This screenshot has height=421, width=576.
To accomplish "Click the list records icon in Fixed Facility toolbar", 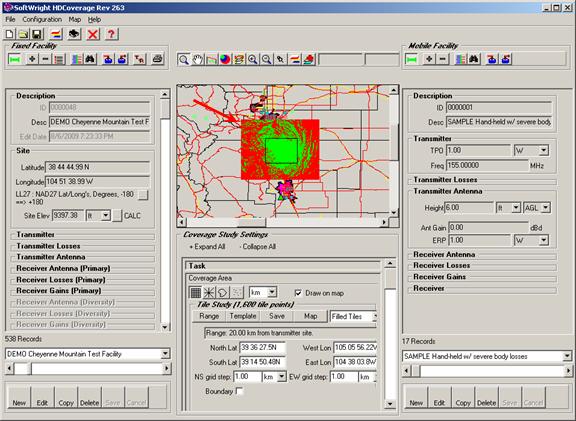I will 59,59.
